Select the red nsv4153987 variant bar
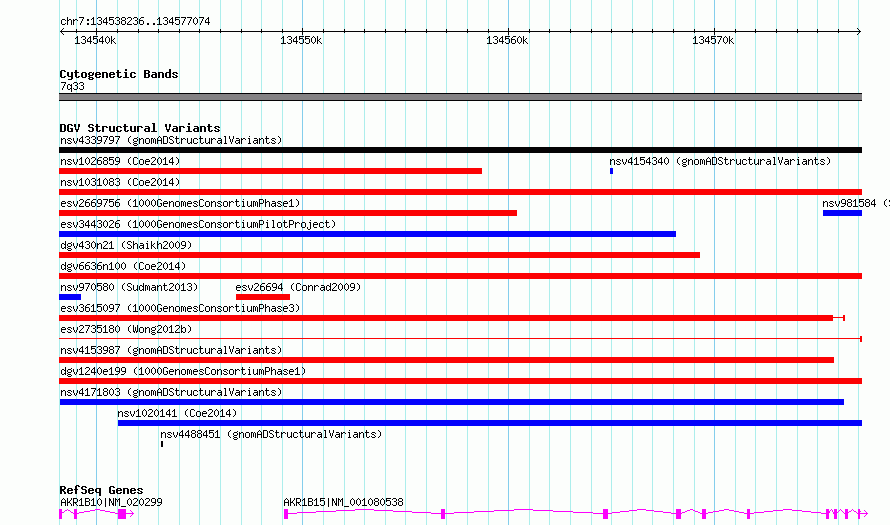This screenshot has height=525, width=890. pos(446,360)
